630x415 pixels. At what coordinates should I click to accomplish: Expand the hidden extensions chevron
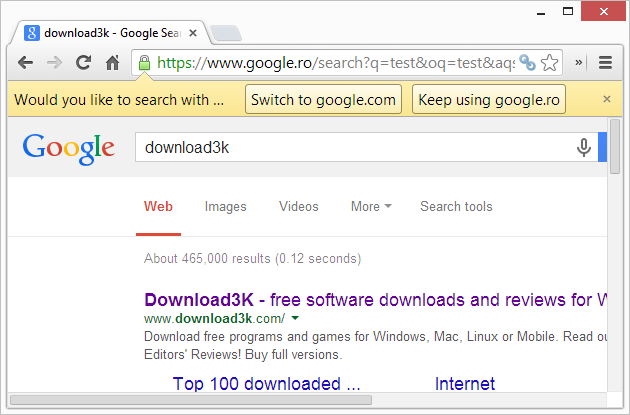(x=579, y=63)
